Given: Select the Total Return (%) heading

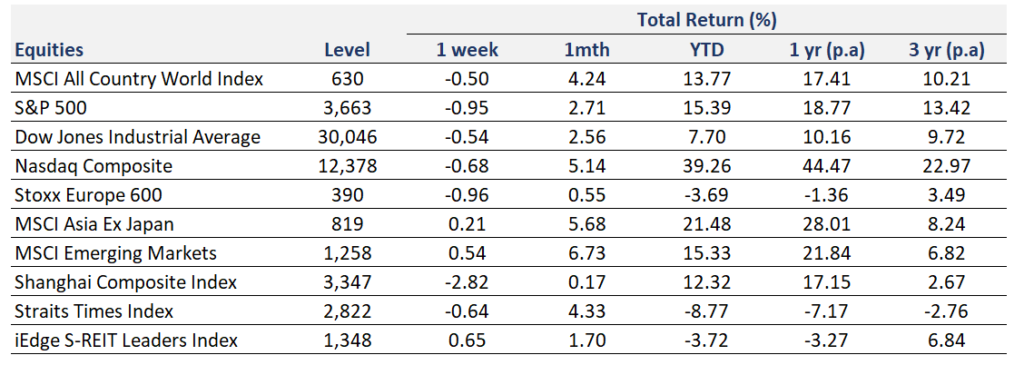Looking at the screenshot, I should coord(707,20).
